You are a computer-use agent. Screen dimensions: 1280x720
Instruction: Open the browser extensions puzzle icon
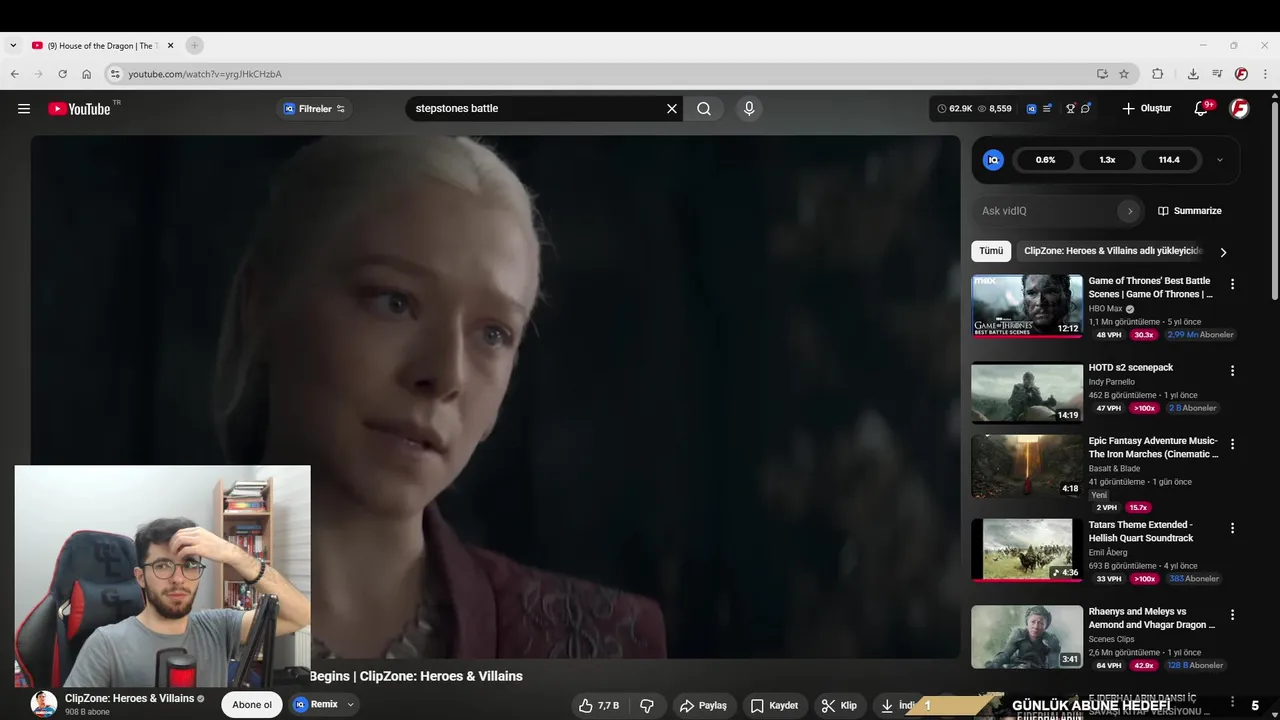(x=1158, y=74)
